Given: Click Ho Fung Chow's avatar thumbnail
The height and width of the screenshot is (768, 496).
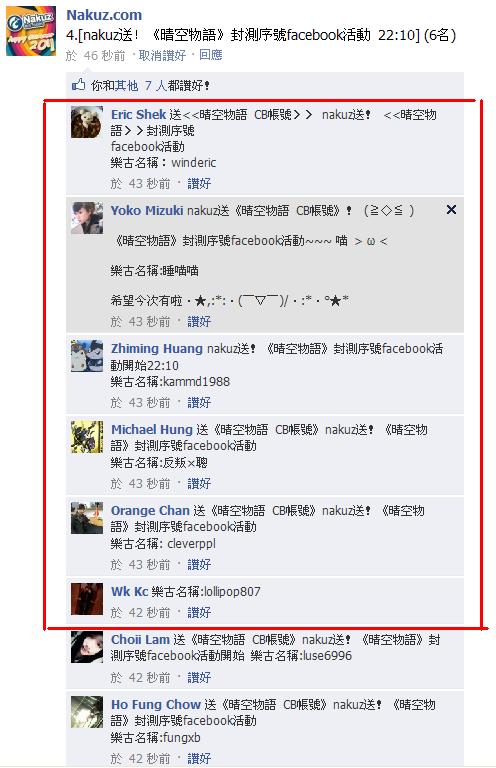Looking at the screenshot, I should click(87, 712).
